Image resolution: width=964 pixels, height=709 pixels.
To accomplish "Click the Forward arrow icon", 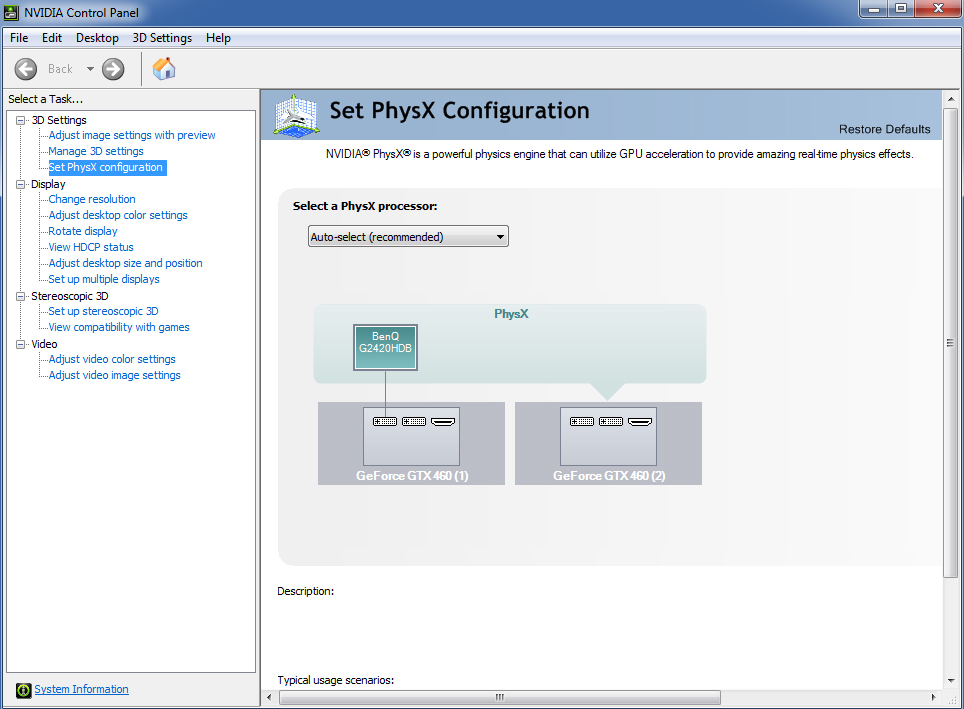I will [x=113, y=69].
